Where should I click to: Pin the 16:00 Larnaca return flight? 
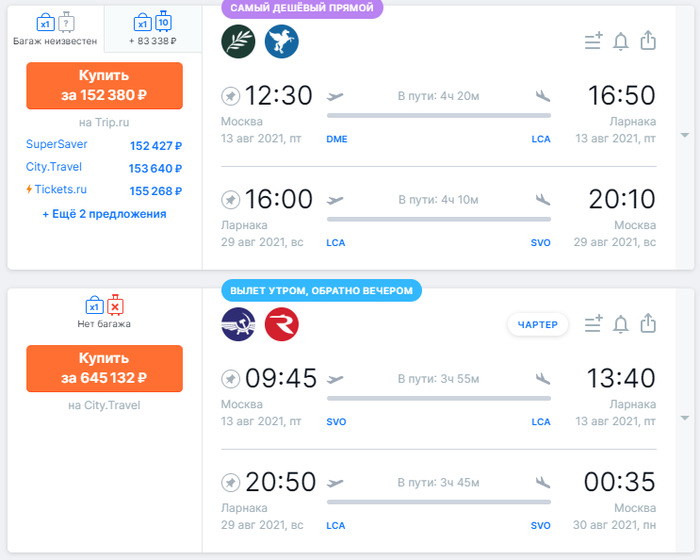tap(231, 200)
